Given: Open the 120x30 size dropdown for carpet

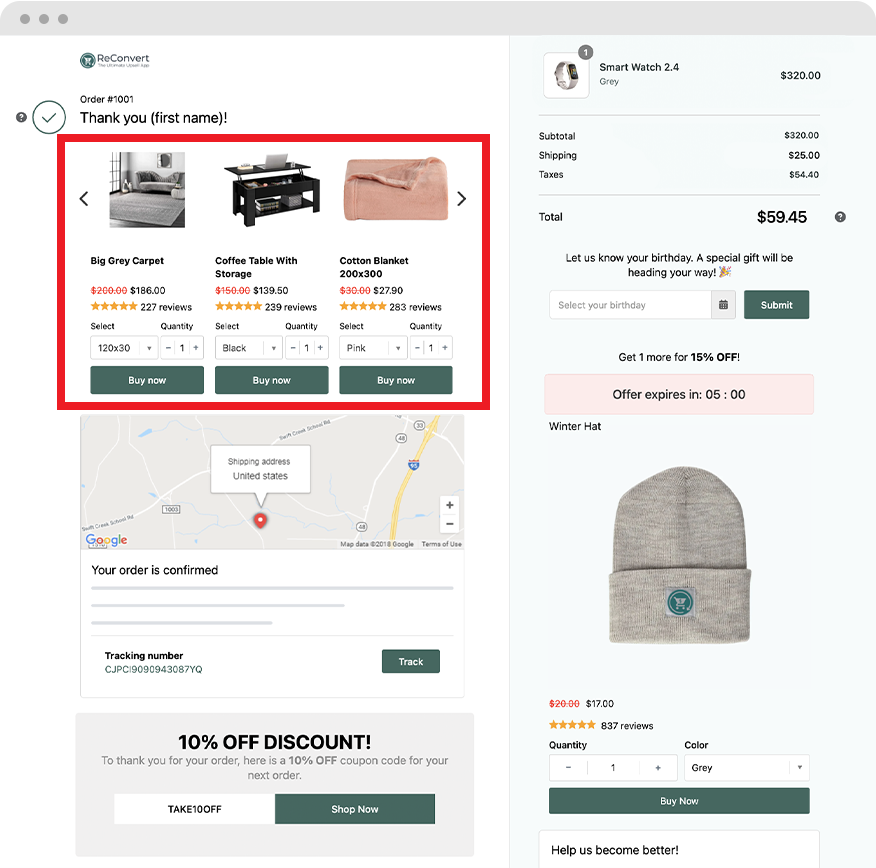Looking at the screenshot, I should tap(124, 348).
